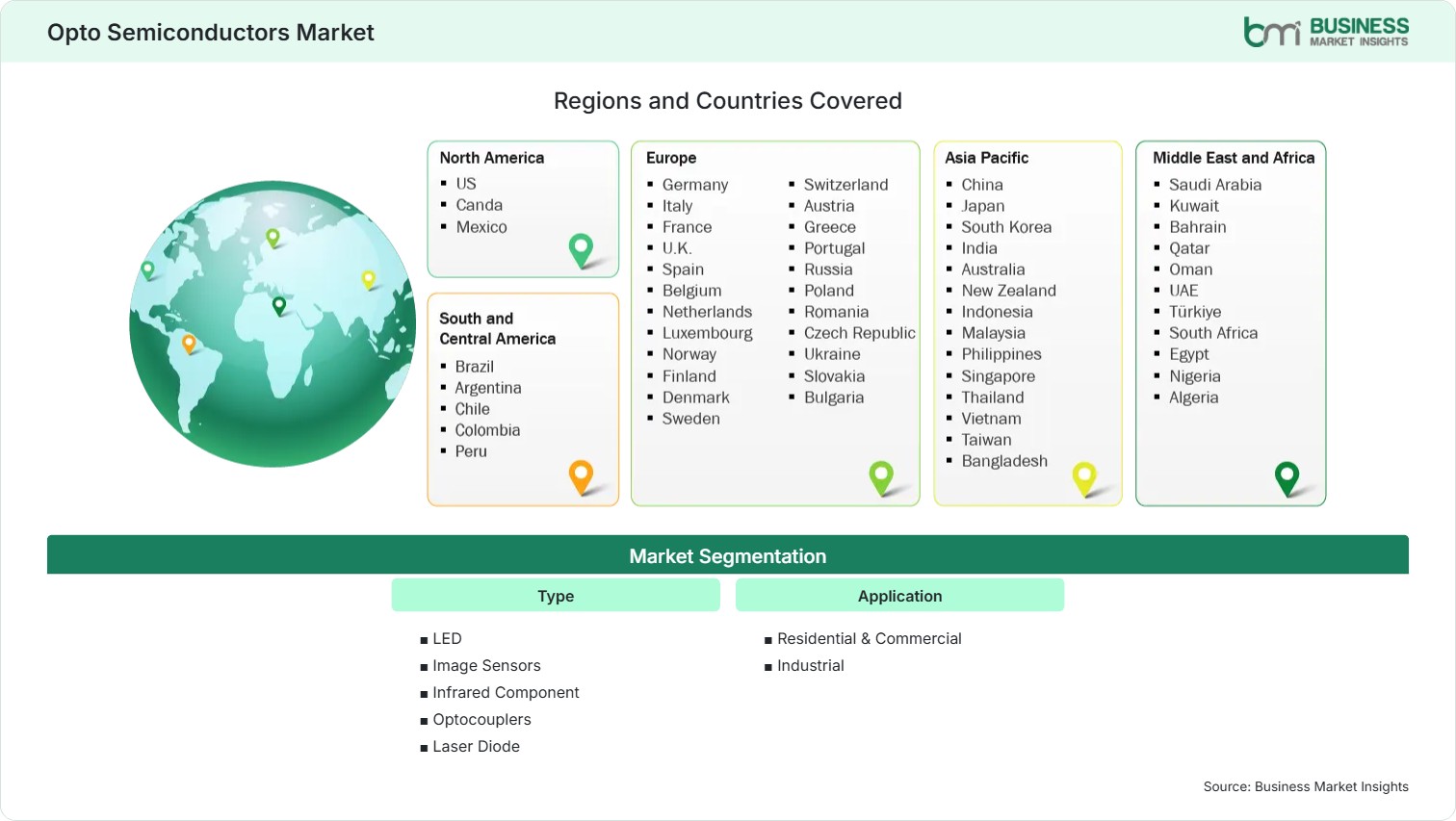Viewport: 1456px width, 821px height.
Task: Click the Laser Diode type item
Action: click(x=476, y=746)
